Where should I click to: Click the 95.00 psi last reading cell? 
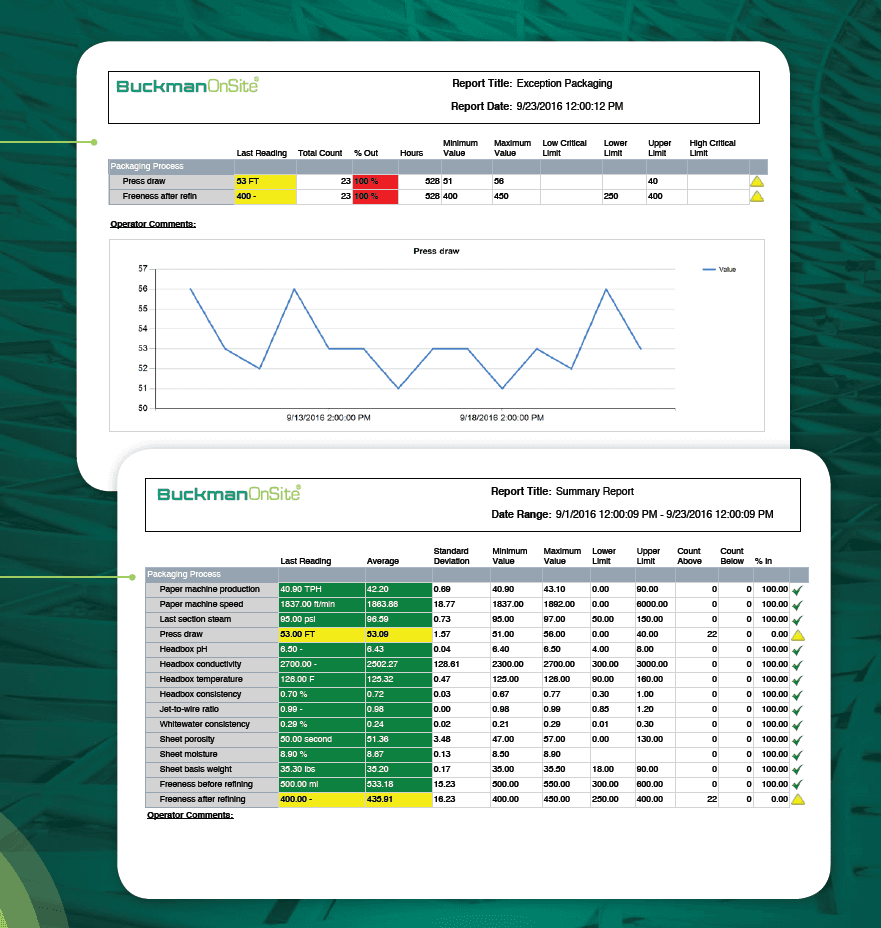(322, 619)
